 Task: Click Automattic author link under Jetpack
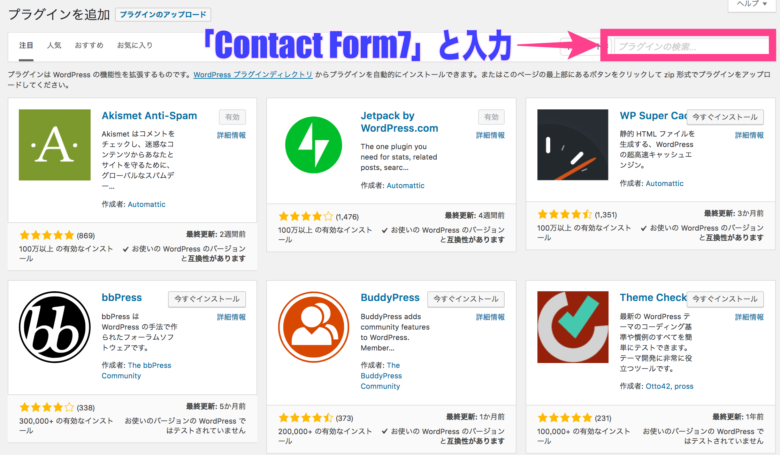405,185
